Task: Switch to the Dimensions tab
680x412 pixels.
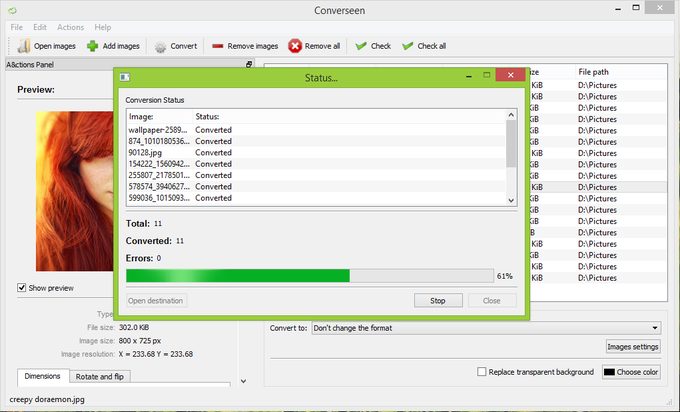Action: tap(42, 376)
